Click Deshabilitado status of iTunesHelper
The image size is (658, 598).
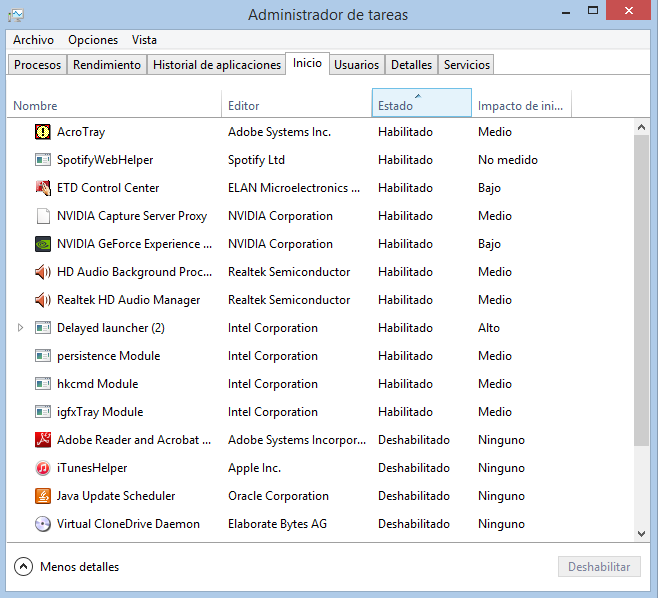click(414, 468)
